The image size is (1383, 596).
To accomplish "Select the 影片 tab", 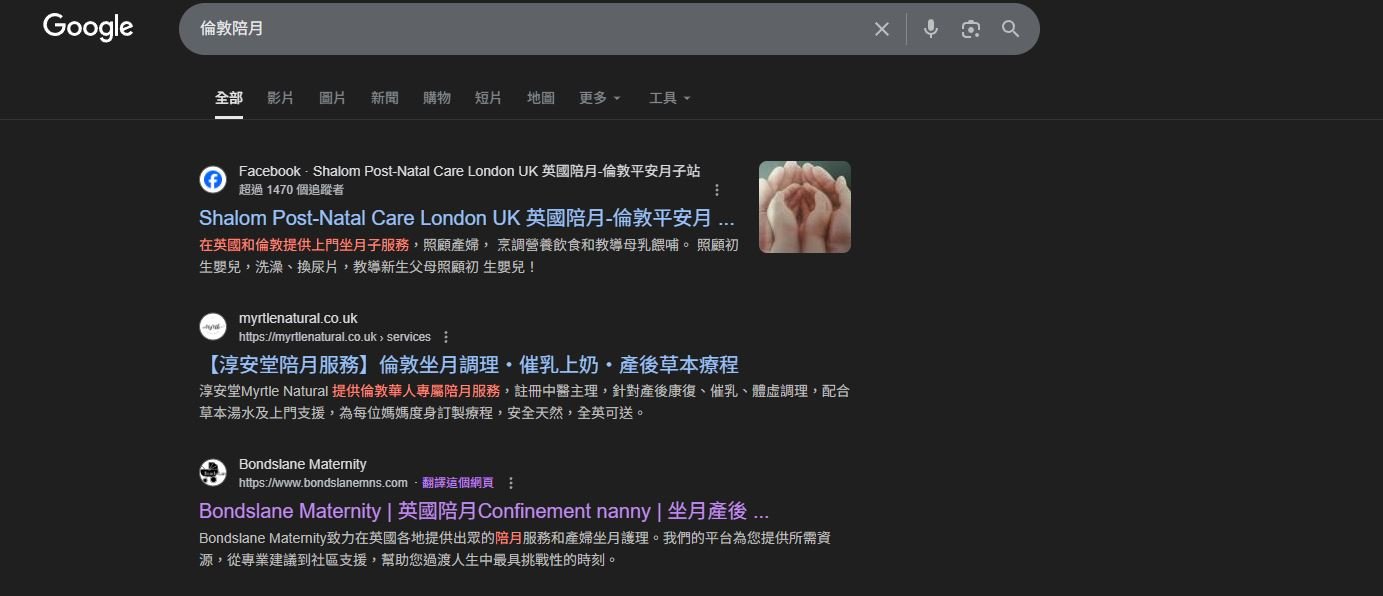I will (x=280, y=98).
